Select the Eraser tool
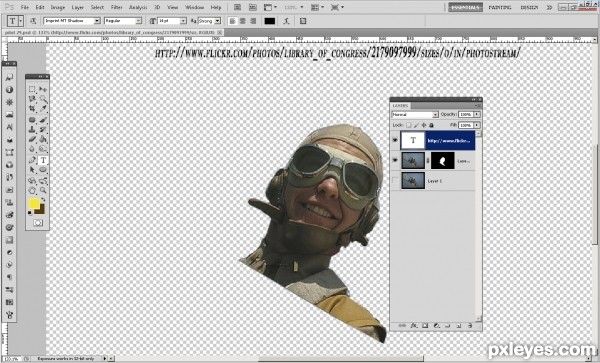This screenshot has height=363, width=600. [x=32, y=139]
